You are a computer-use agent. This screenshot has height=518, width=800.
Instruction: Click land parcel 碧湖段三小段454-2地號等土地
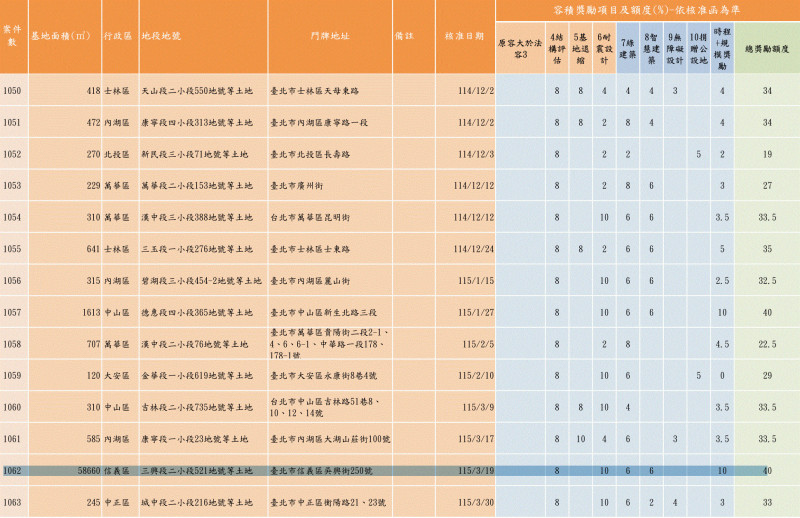click(x=202, y=281)
